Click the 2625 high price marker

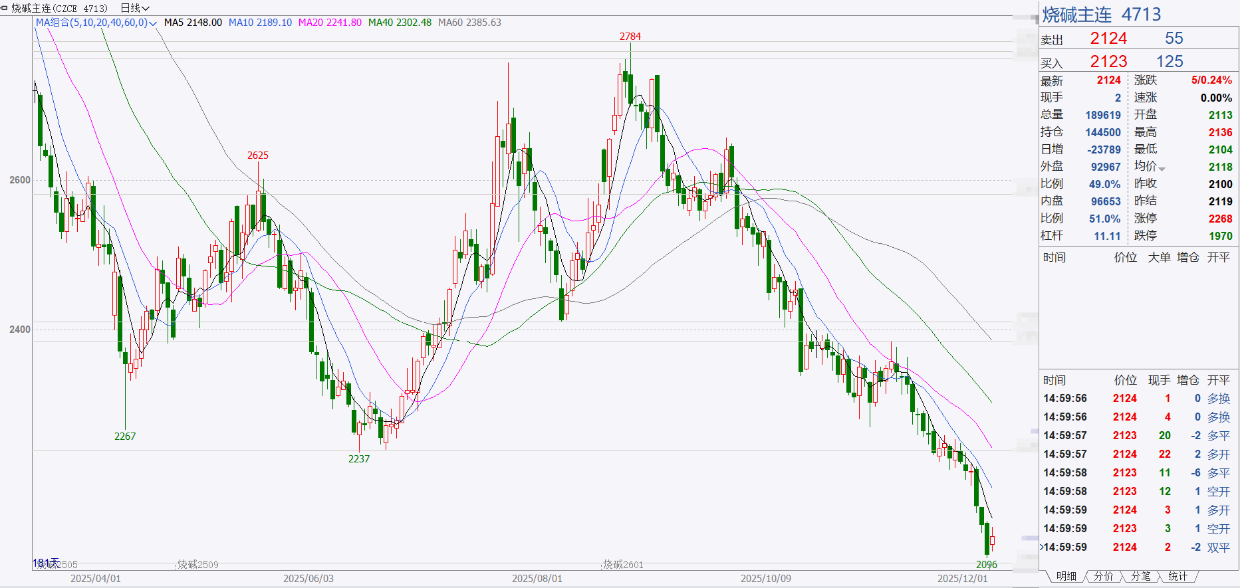pyautogui.click(x=259, y=155)
